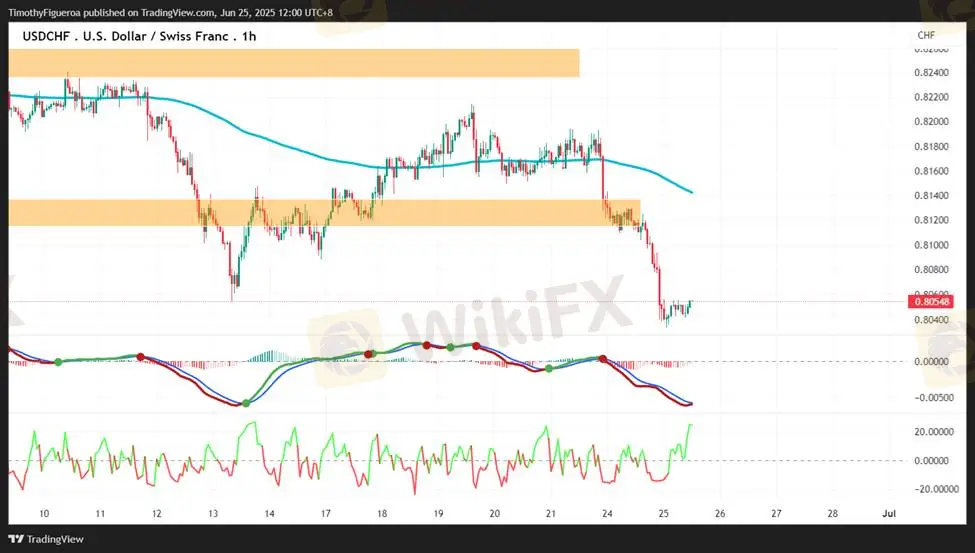
Task: Click the 0.81600 price axis label
Action: click(x=931, y=171)
